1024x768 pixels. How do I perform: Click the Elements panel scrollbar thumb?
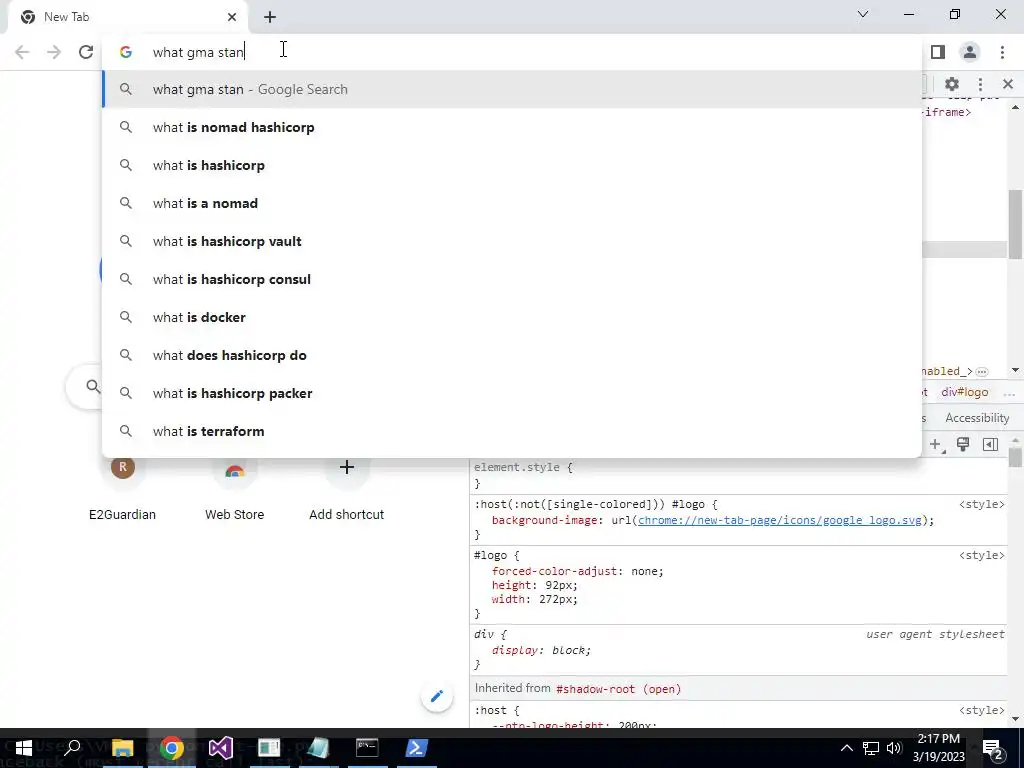tap(1015, 224)
